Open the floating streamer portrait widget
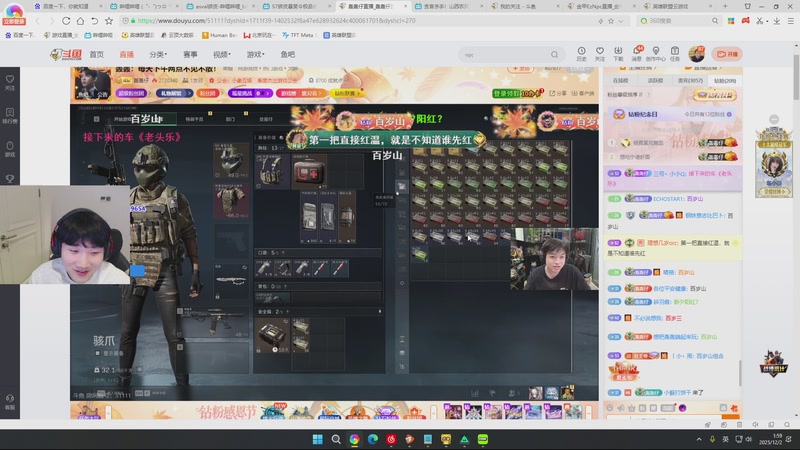 point(773,163)
